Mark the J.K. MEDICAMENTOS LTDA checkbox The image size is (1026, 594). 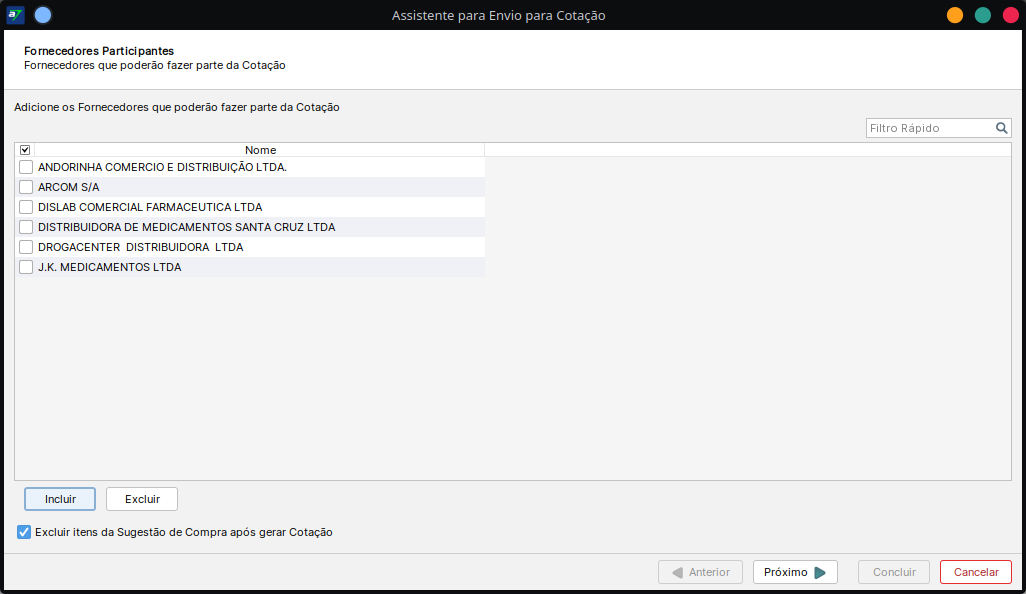click(26, 267)
